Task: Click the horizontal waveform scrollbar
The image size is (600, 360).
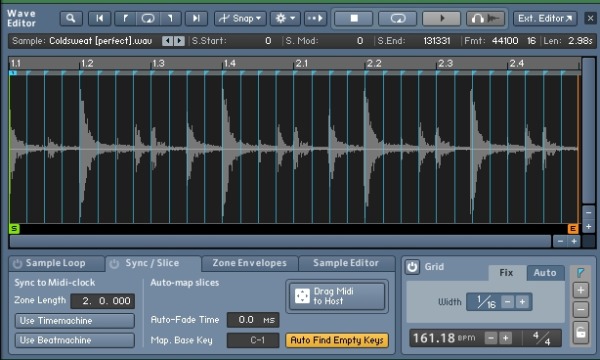Action: pyautogui.click(x=280, y=241)
